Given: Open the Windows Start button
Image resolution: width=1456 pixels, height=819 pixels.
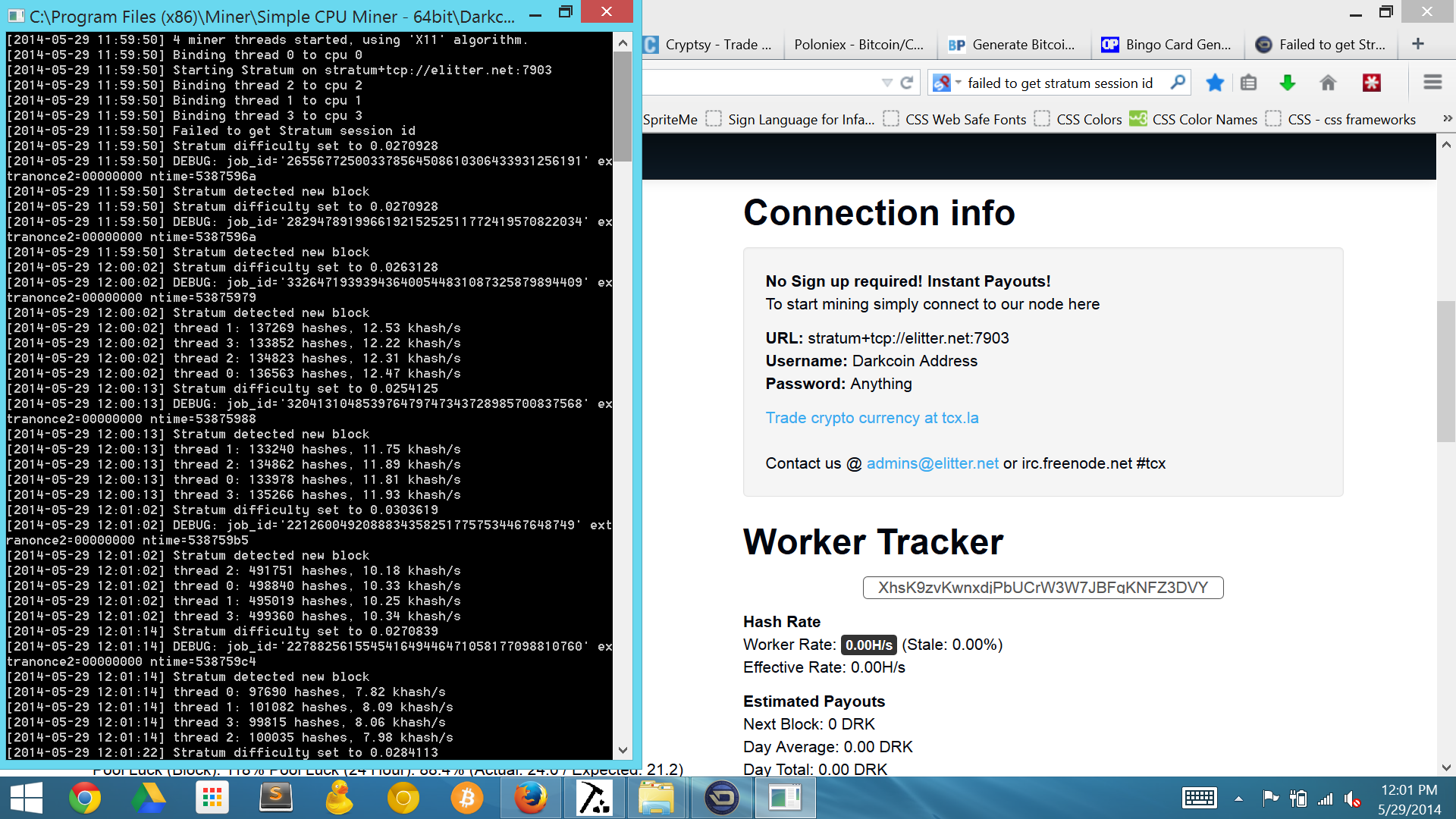Looking at the screenshot, I should 27,799.
